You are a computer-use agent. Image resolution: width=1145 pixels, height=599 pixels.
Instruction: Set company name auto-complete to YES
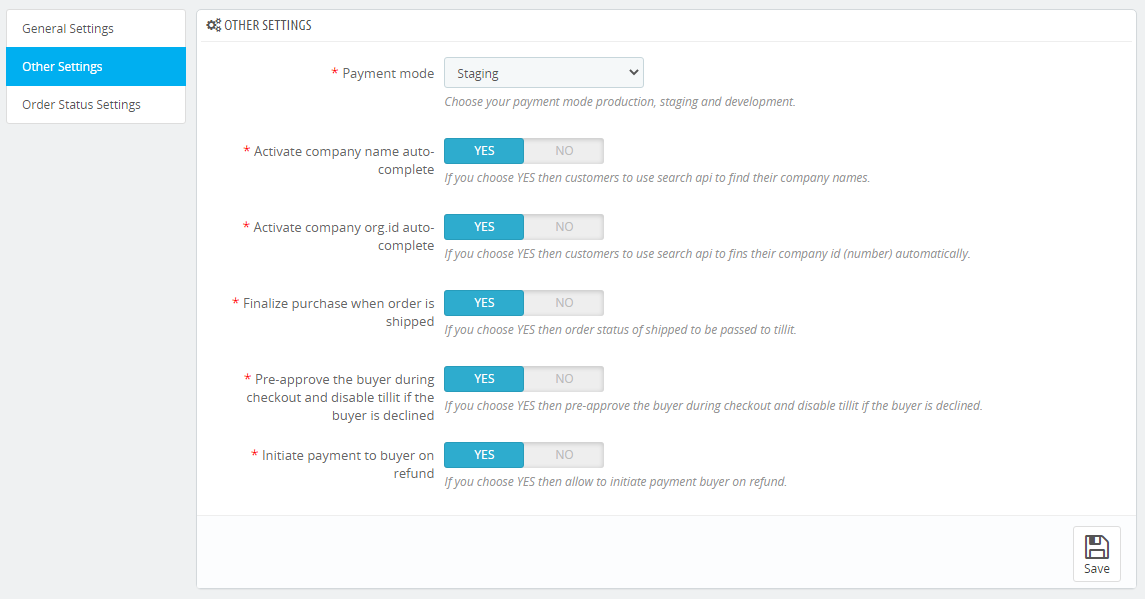pyautogui.click(x=484, y=151)
